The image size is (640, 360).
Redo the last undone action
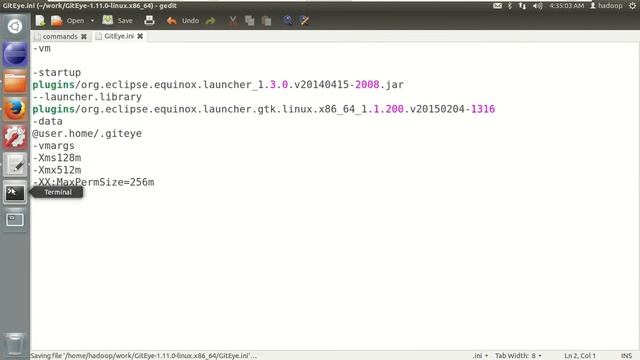[x=211, y=20]
